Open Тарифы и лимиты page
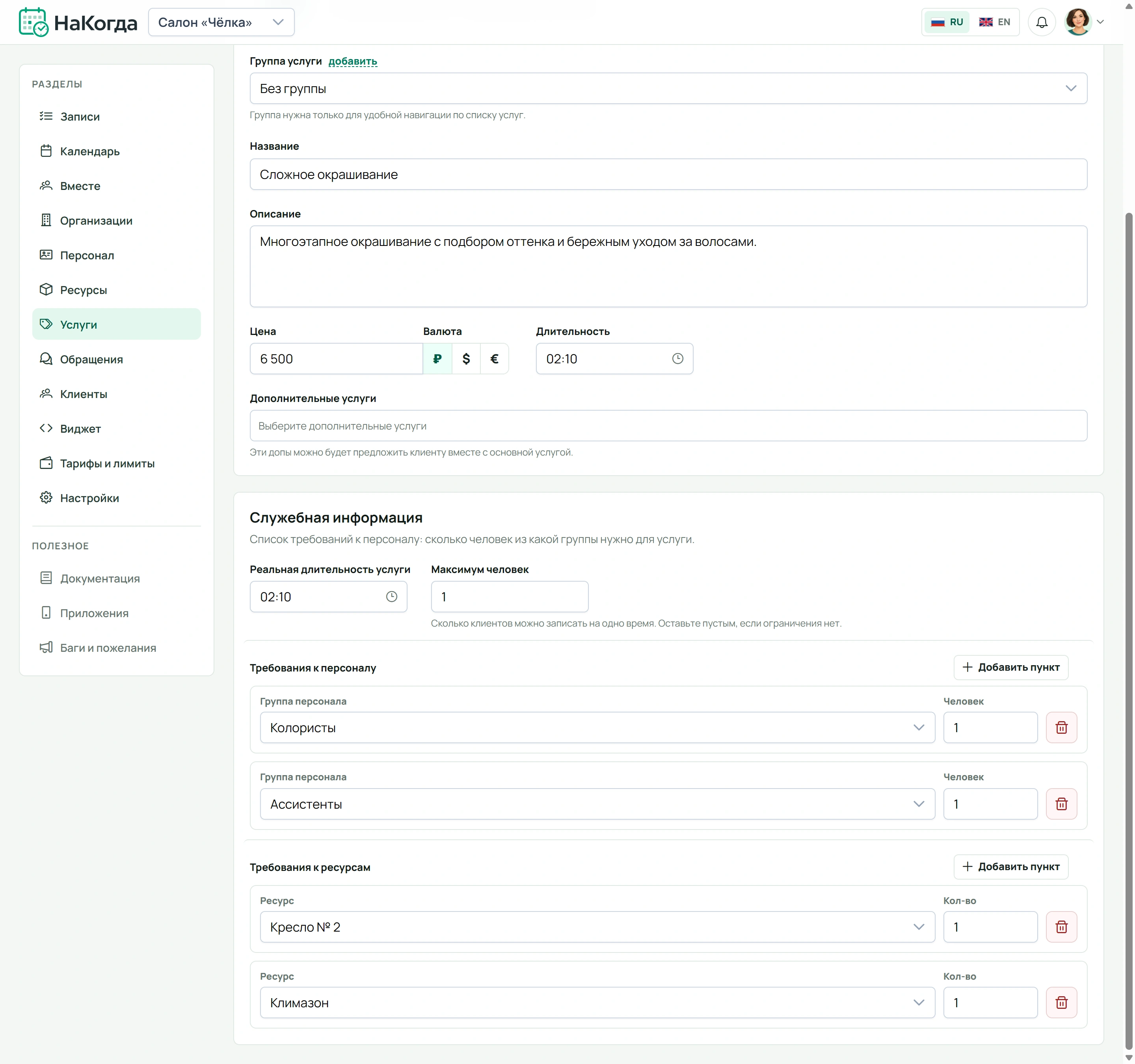1135x1064 pixels. 117,463
